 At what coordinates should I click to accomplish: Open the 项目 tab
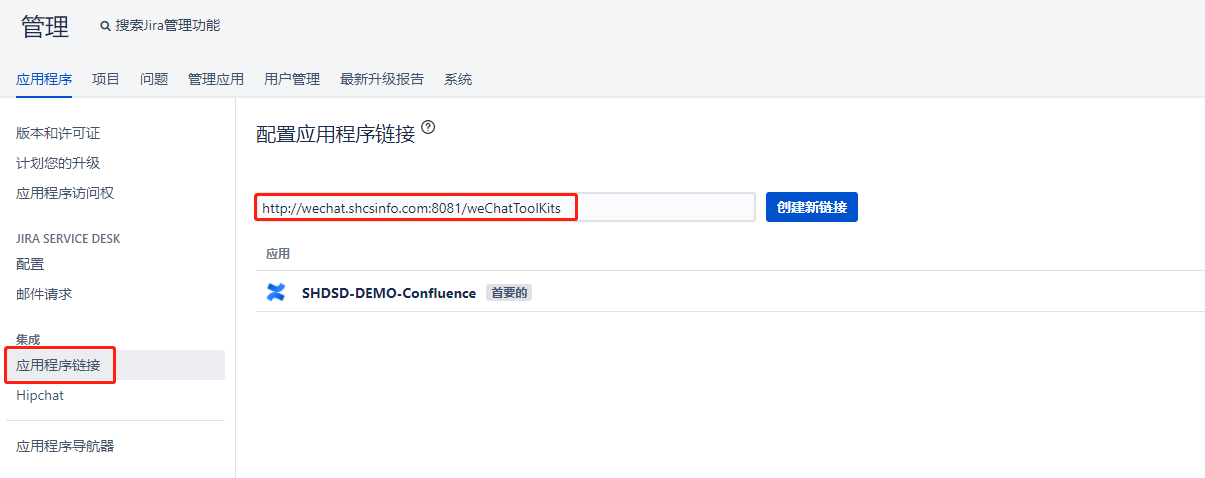(106, 79)
